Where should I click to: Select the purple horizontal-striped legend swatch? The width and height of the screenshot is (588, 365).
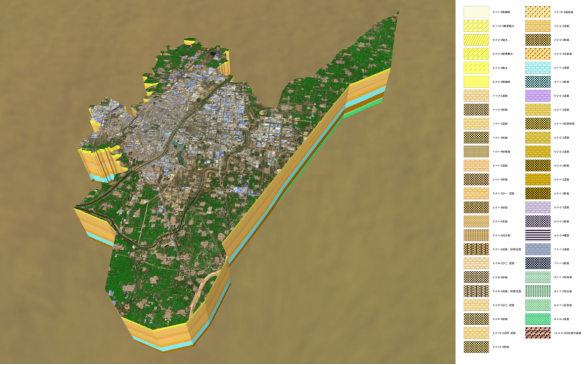click(x=538, y=235)
